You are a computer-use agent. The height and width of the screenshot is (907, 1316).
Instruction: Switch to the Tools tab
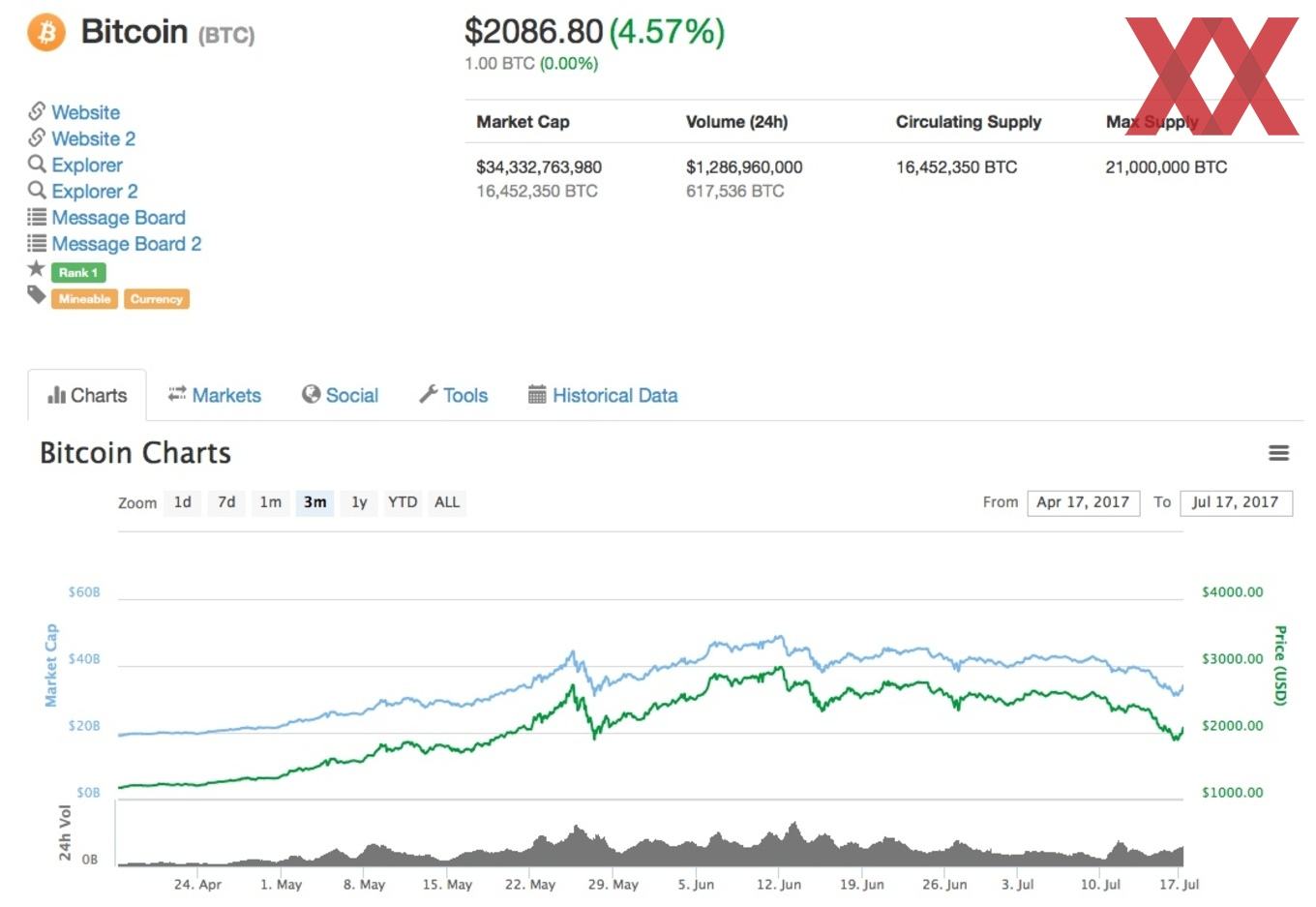[453, 395]
